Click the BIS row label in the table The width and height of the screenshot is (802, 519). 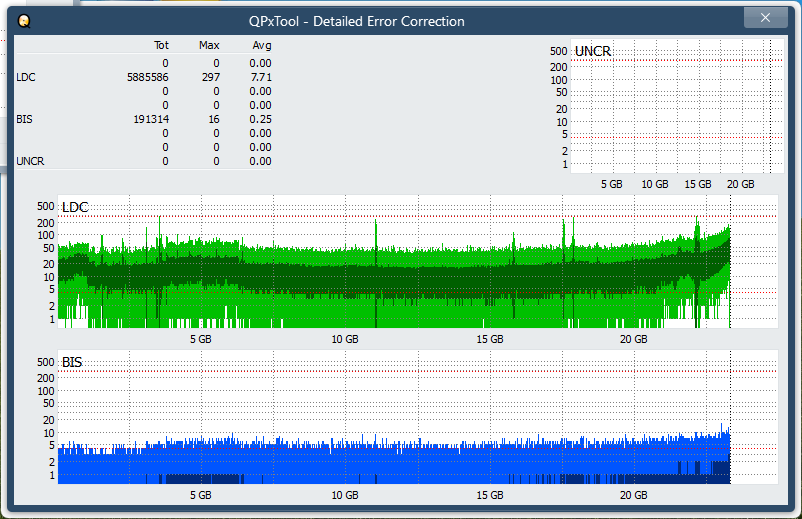point(25,119)
